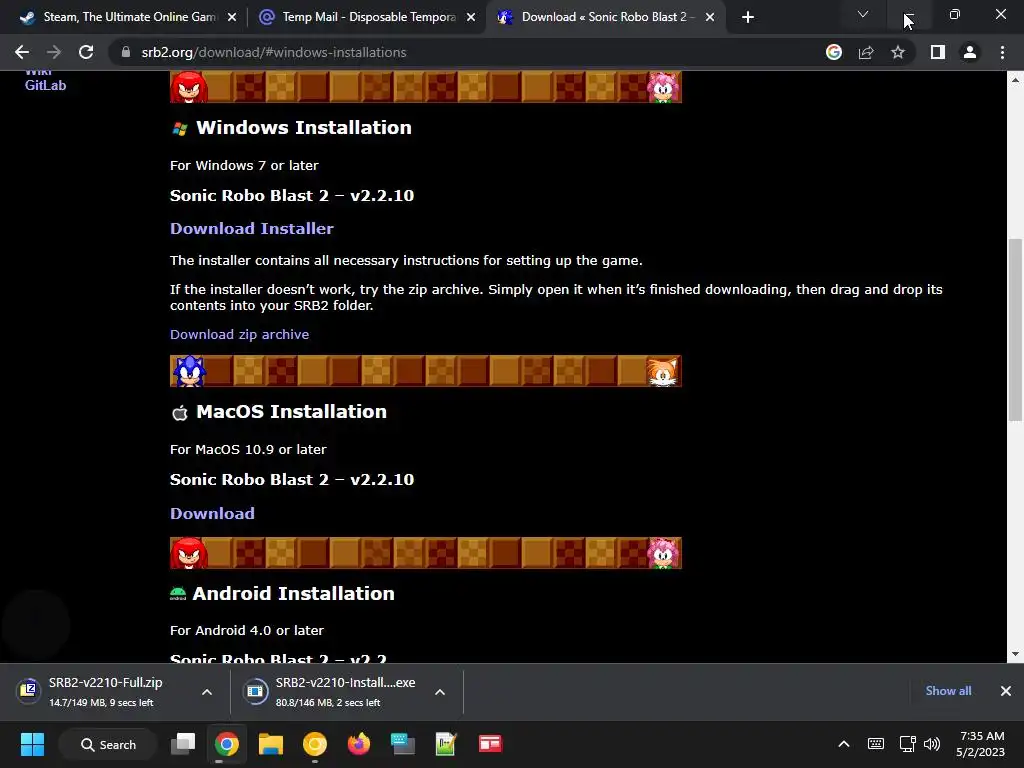
Task: Bookmark this page with the star icon
Action: point(898,52)
